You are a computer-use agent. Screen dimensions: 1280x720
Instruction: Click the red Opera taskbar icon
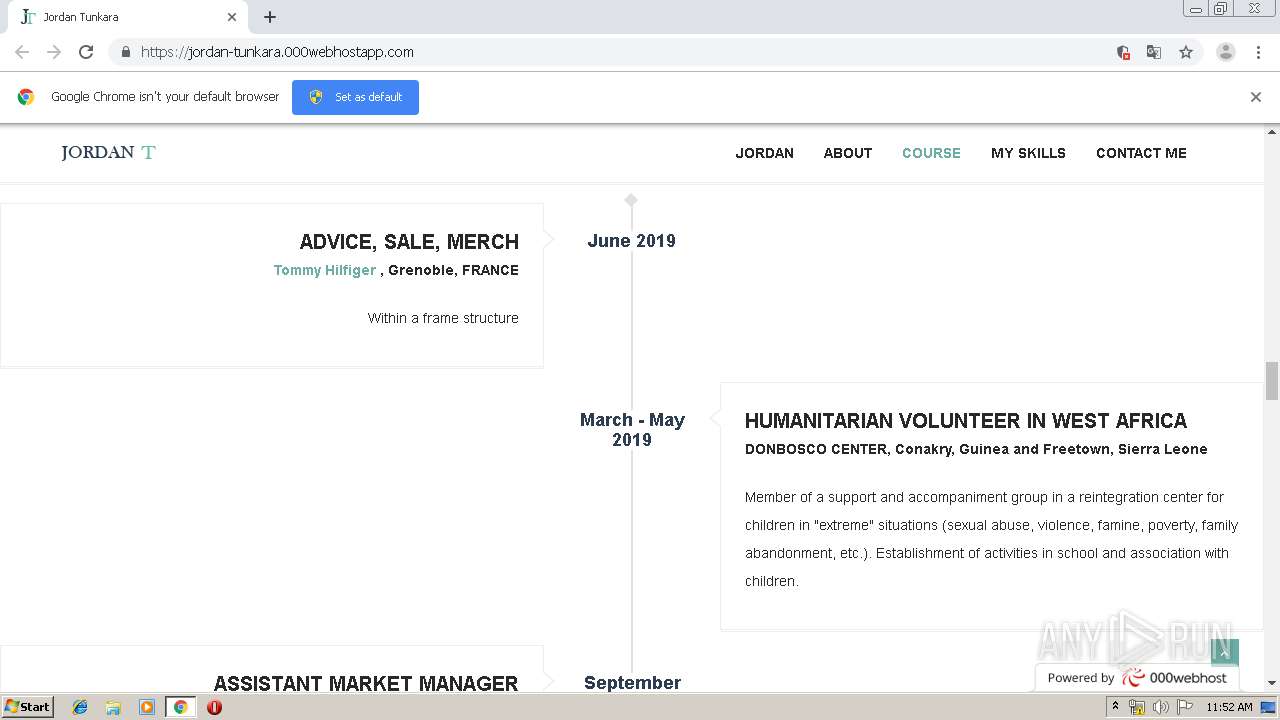pyautogui.click(x=214, y=707)
